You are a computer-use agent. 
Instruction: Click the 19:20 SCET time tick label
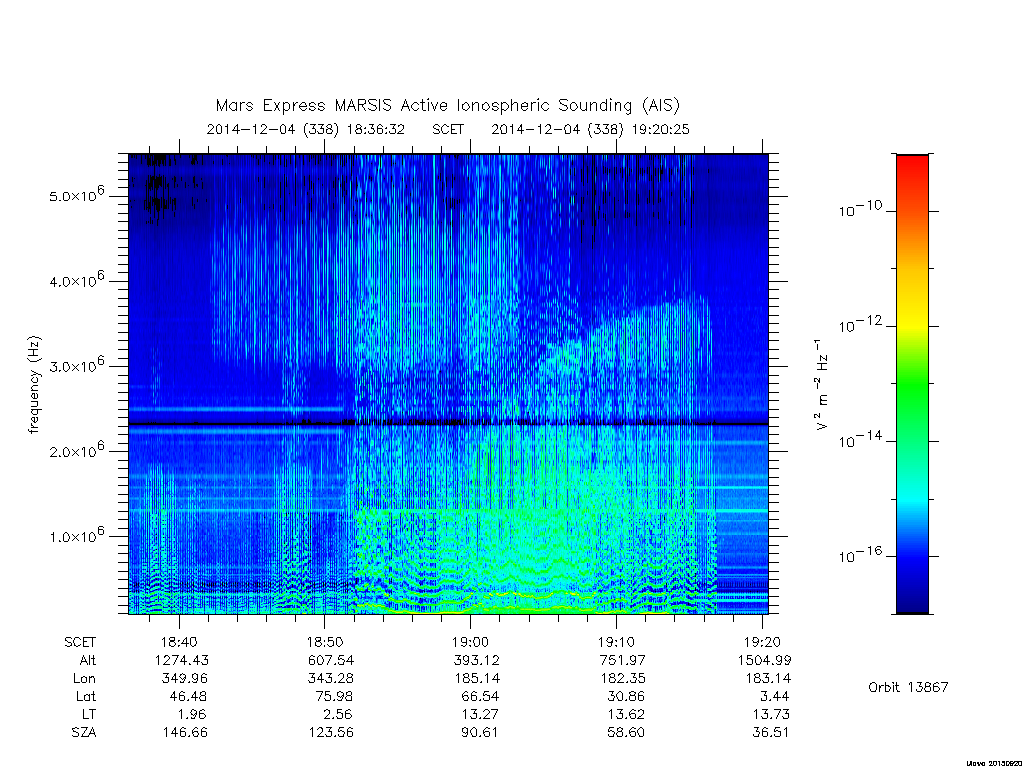click(x=762, y=642)
